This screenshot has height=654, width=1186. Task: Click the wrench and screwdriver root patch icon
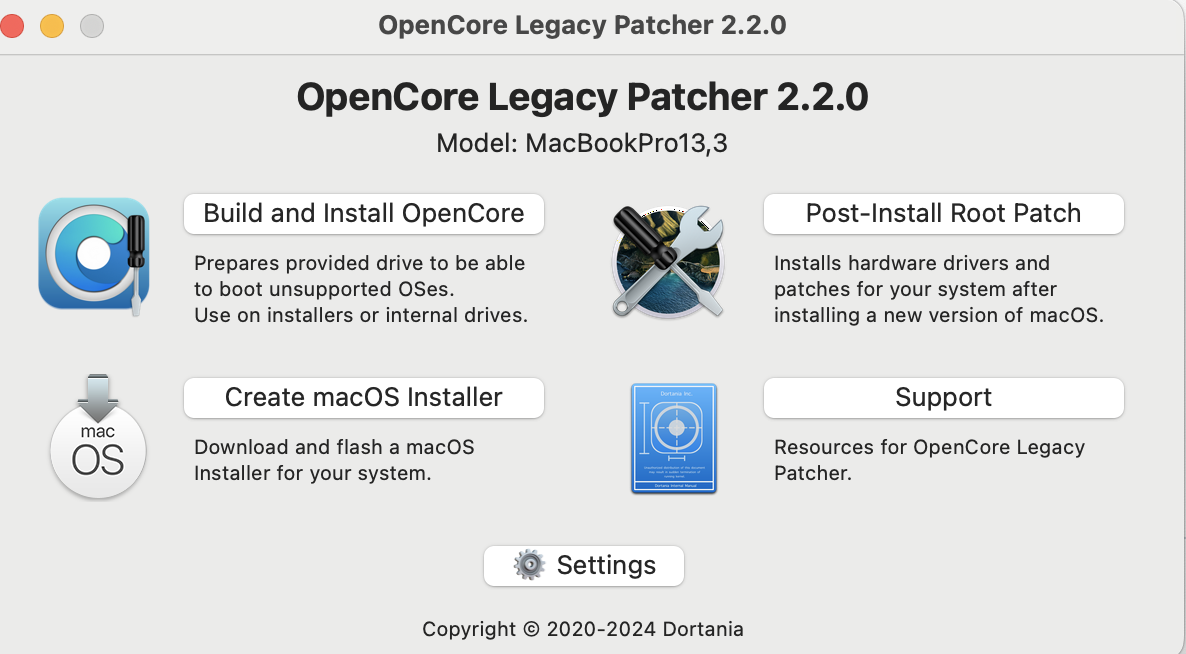[x=668, y=261]
